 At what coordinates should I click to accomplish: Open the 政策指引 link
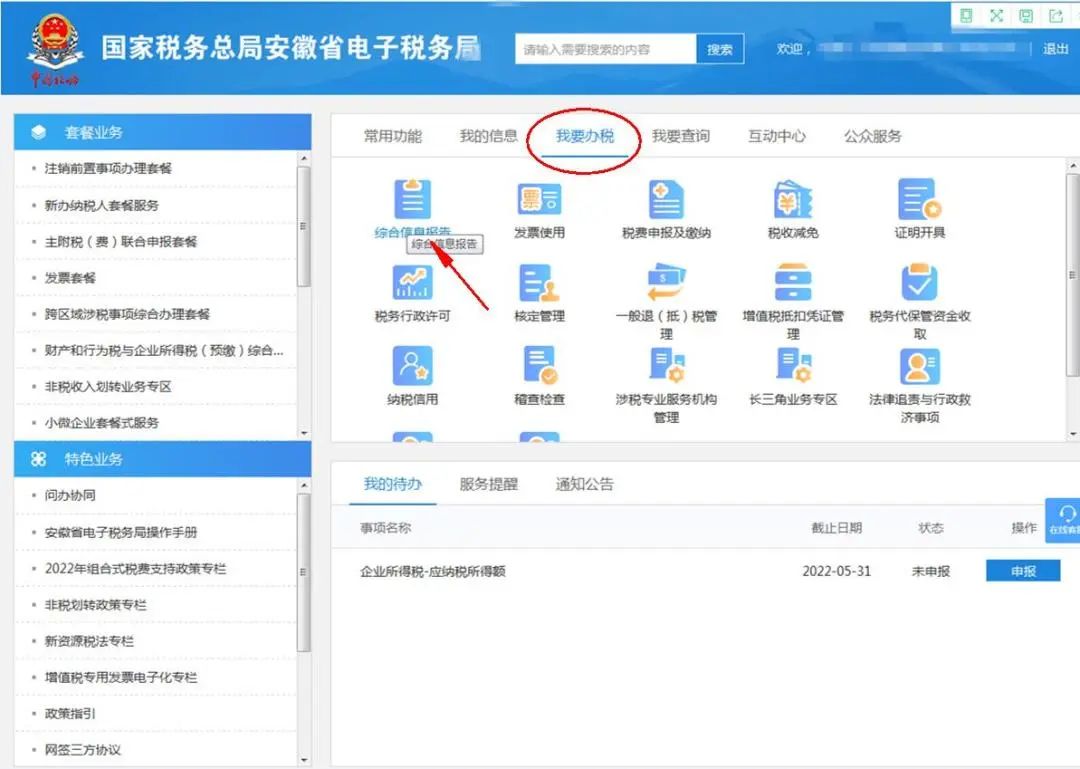[x=70, y=713]
